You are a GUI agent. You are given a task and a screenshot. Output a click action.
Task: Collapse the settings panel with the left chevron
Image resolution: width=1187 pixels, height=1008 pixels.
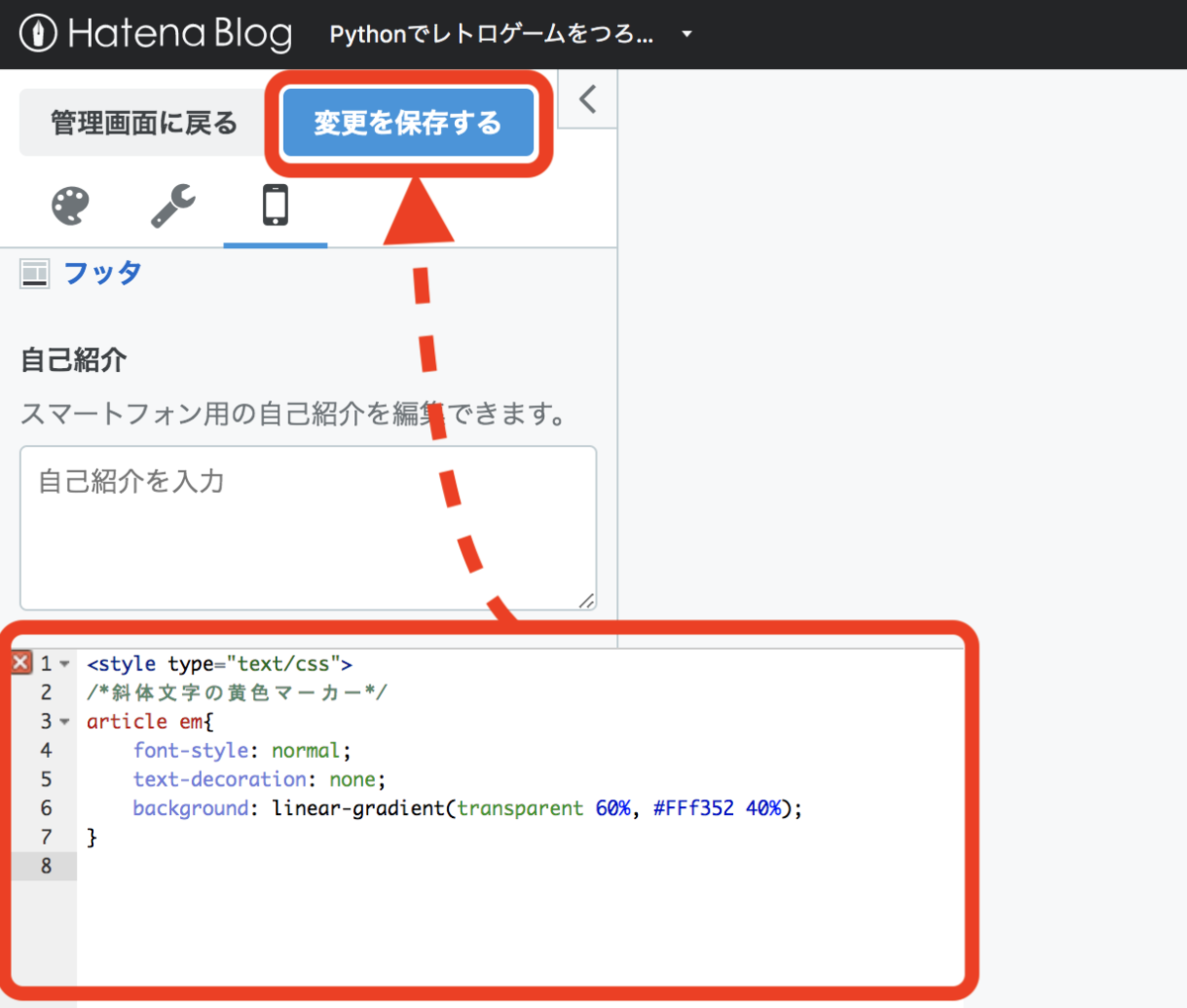click(587, 99)
